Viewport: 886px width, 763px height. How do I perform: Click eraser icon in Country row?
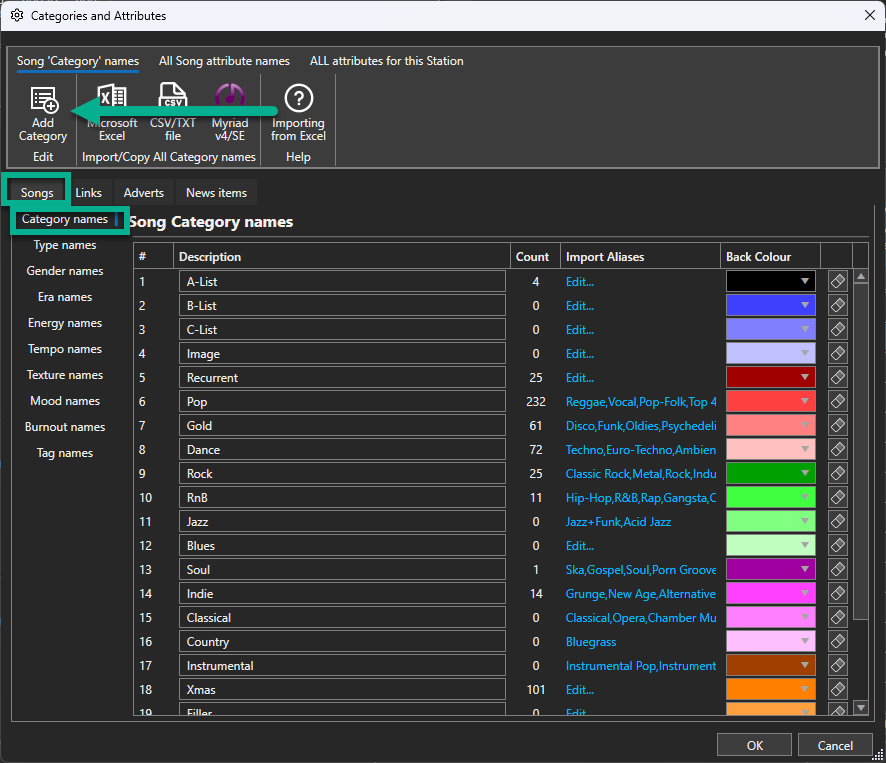click(837, 641)
